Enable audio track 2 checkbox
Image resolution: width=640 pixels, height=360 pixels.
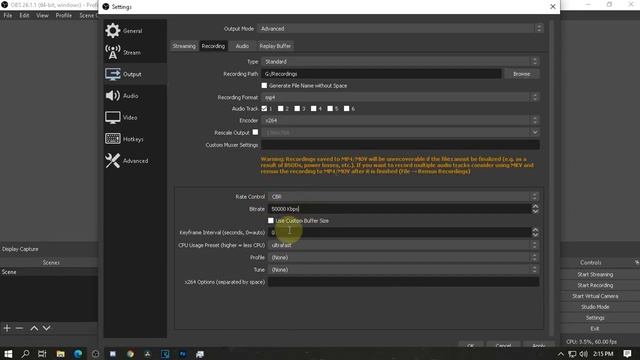[280, 109]
